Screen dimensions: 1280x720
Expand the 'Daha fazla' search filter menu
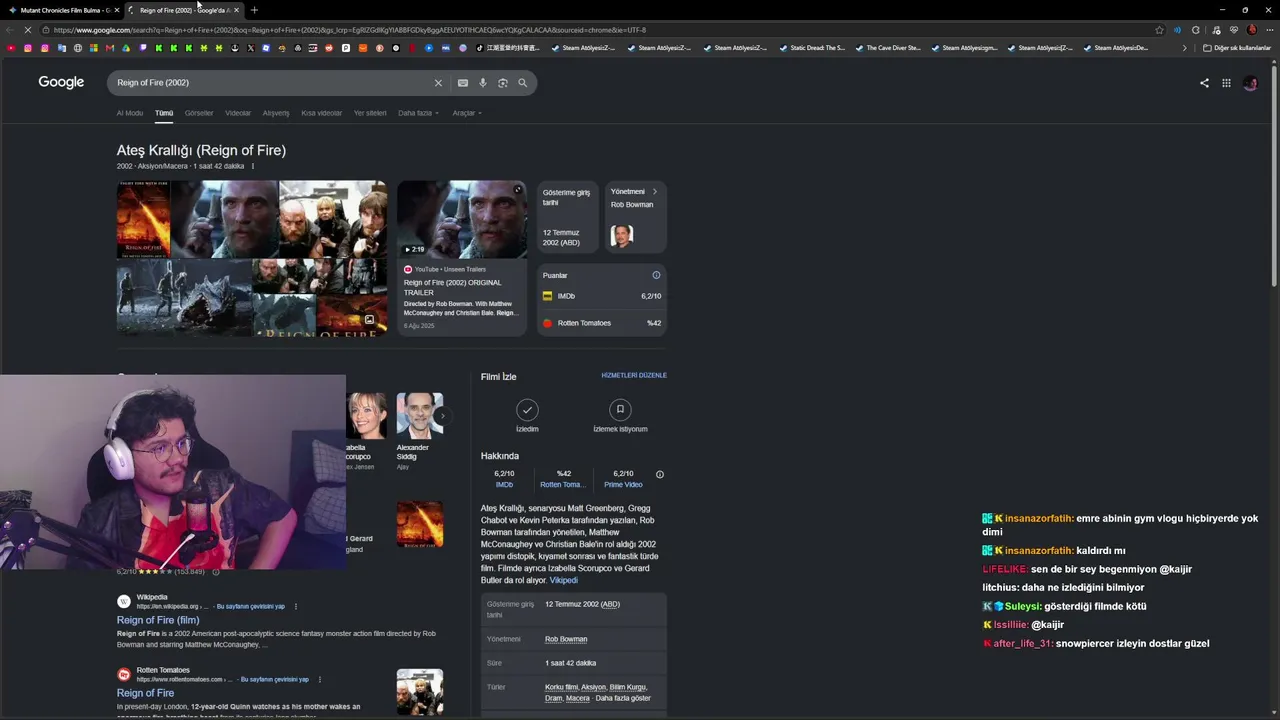418,113
